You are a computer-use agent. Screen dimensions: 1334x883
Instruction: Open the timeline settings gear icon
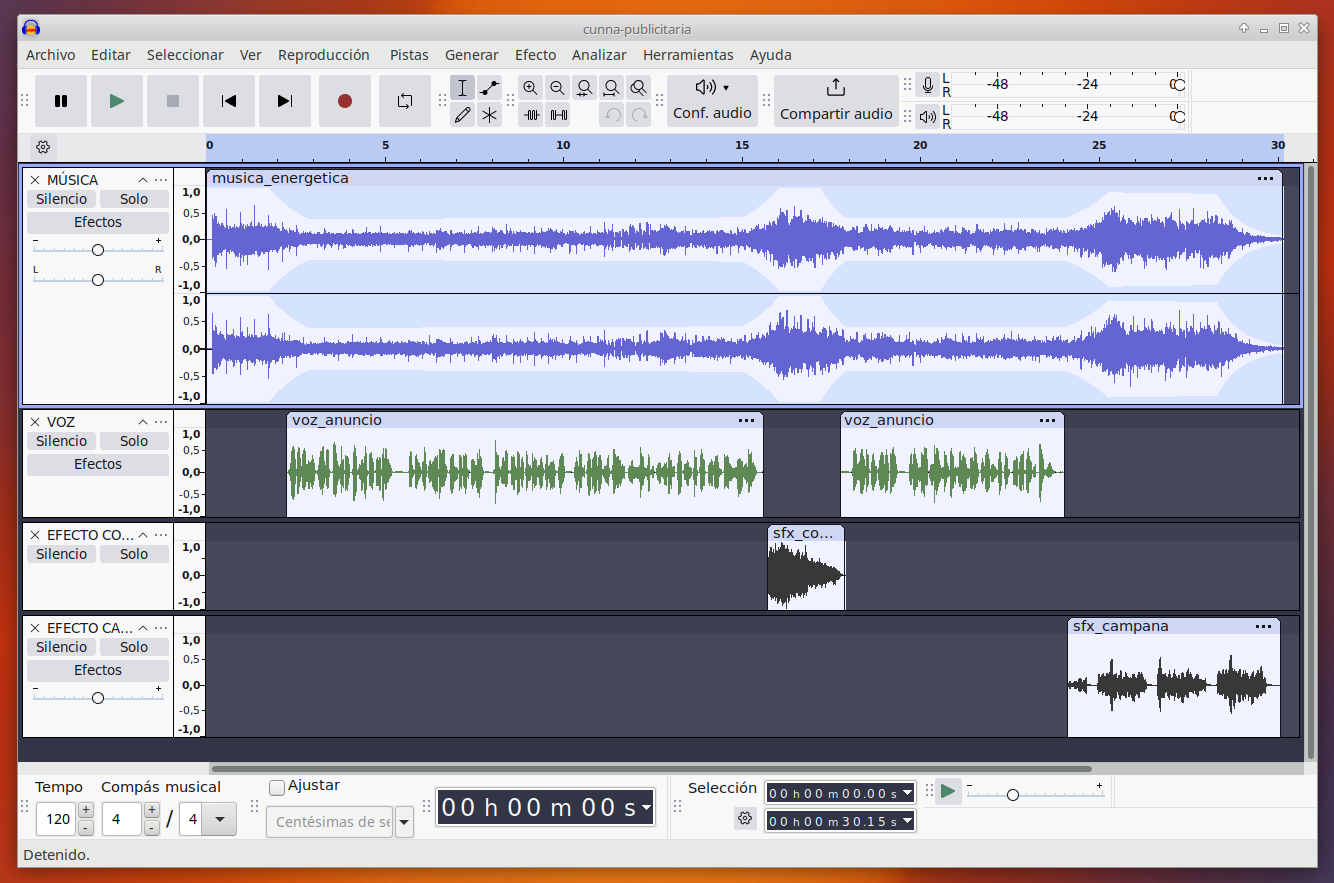click(43, 147)
